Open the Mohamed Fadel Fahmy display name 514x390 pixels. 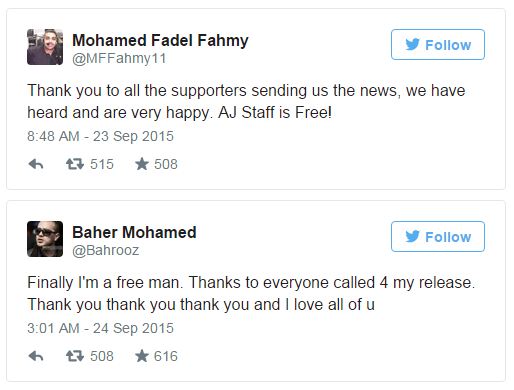coord(160,41)
